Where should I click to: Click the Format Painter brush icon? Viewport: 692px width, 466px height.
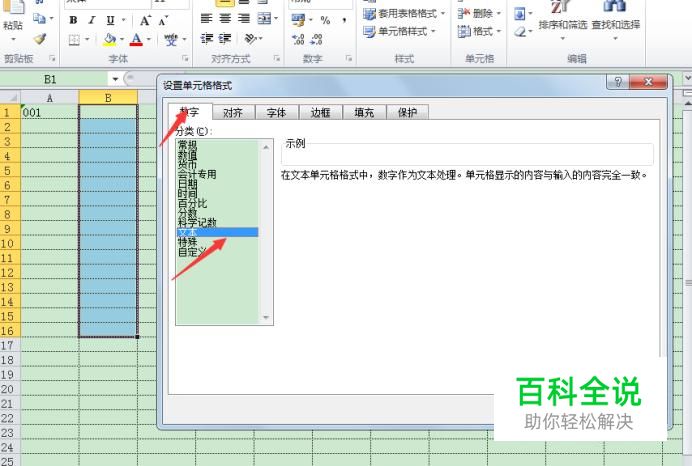tap(40, 39)
